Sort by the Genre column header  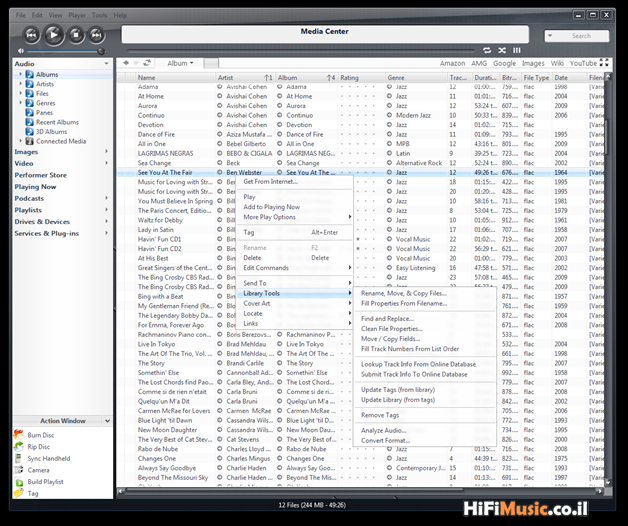click(x=416, y=78)
